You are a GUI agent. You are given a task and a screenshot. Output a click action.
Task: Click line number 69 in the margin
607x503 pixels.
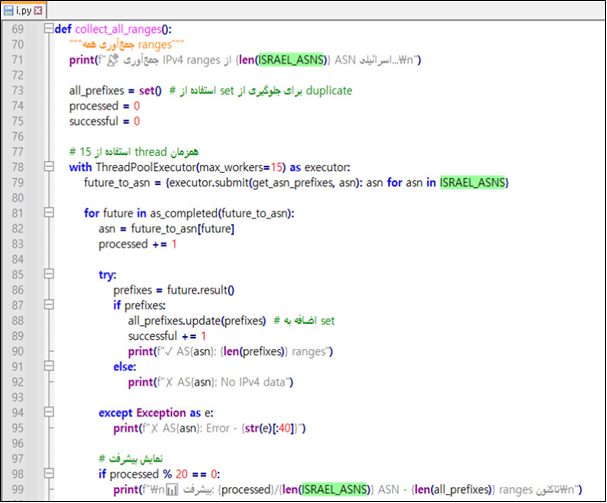tap(17, 29)
